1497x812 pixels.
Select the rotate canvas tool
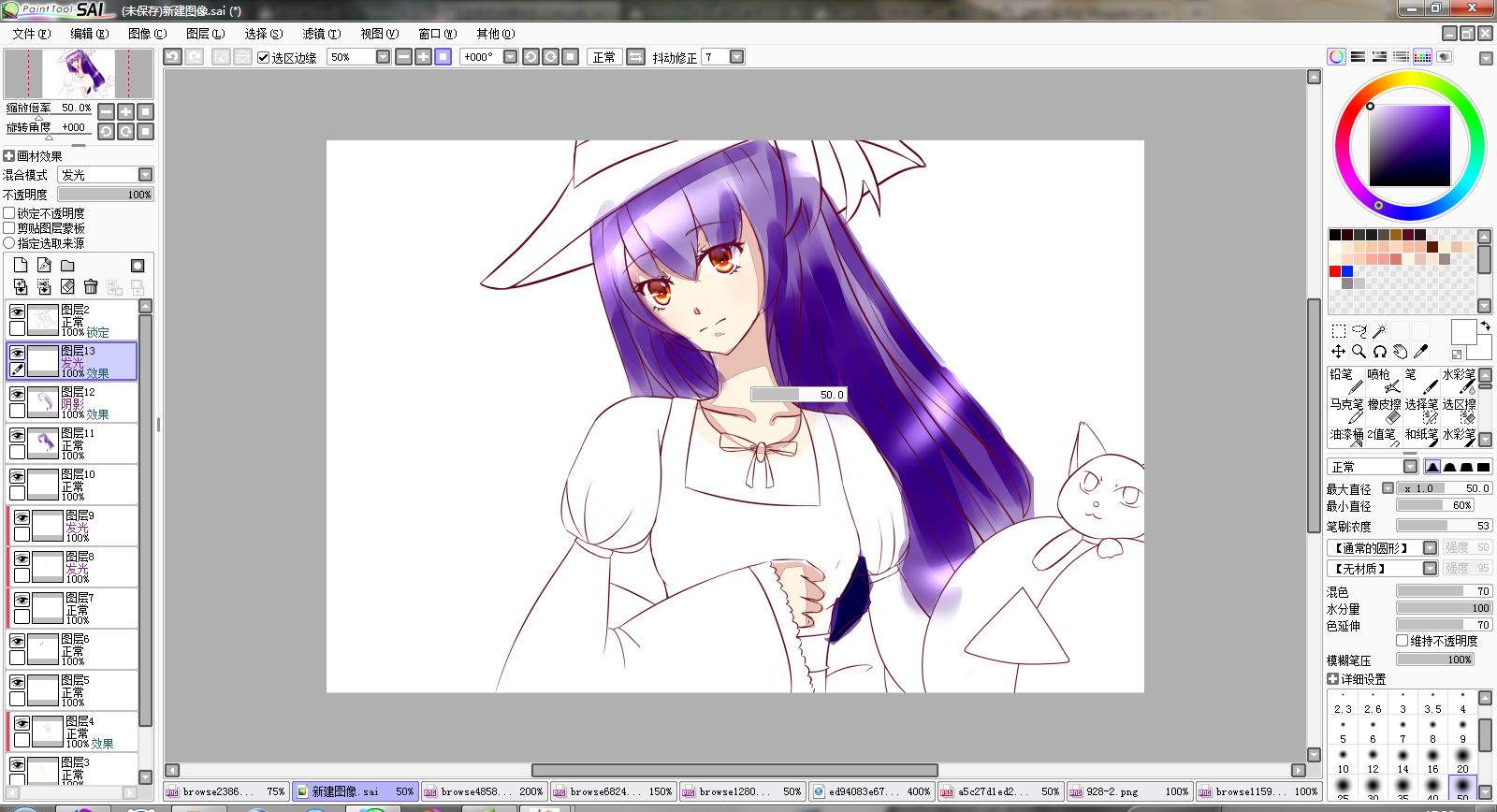coord(1380,352)
